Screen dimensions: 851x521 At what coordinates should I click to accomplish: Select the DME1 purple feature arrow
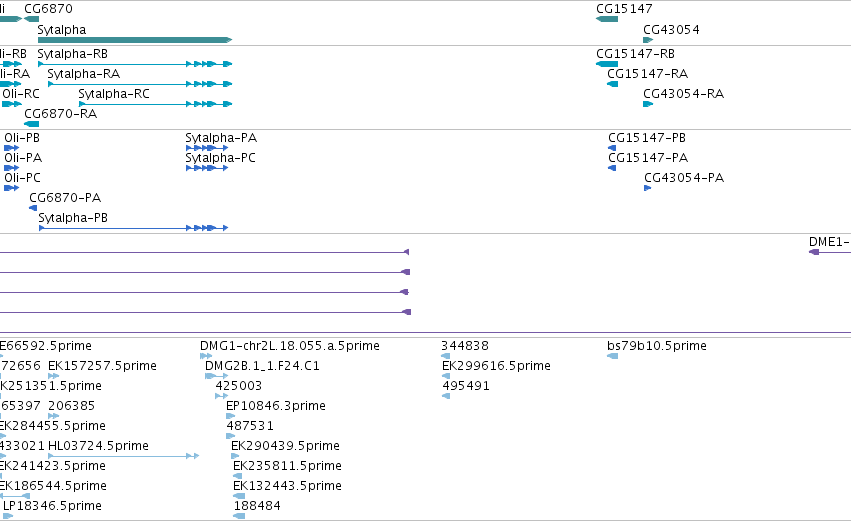click(x=814, y=252)
